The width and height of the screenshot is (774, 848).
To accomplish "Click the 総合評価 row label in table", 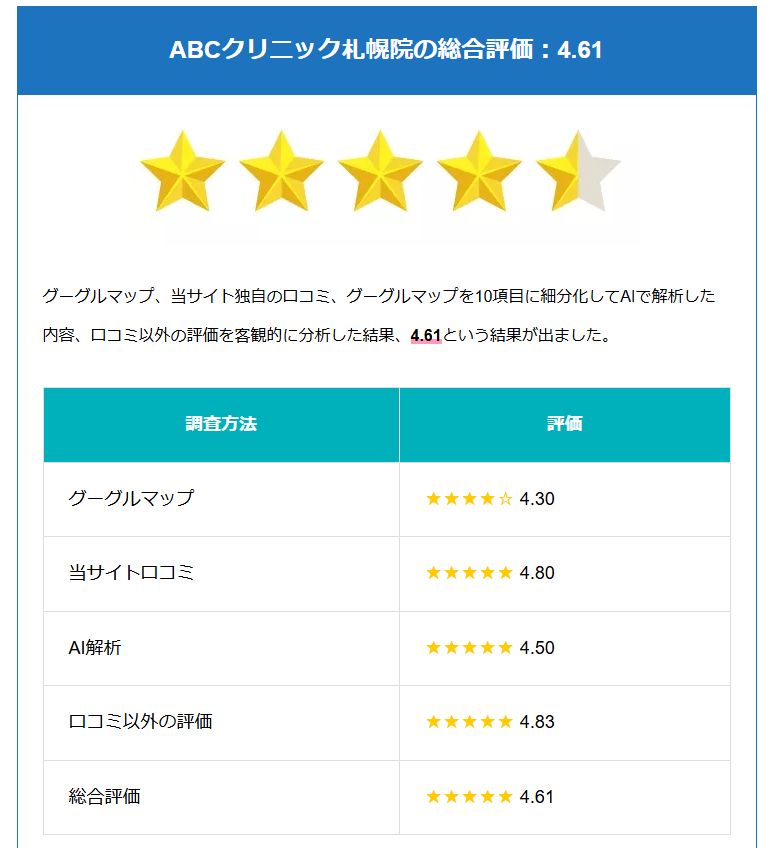I will 104,797.
